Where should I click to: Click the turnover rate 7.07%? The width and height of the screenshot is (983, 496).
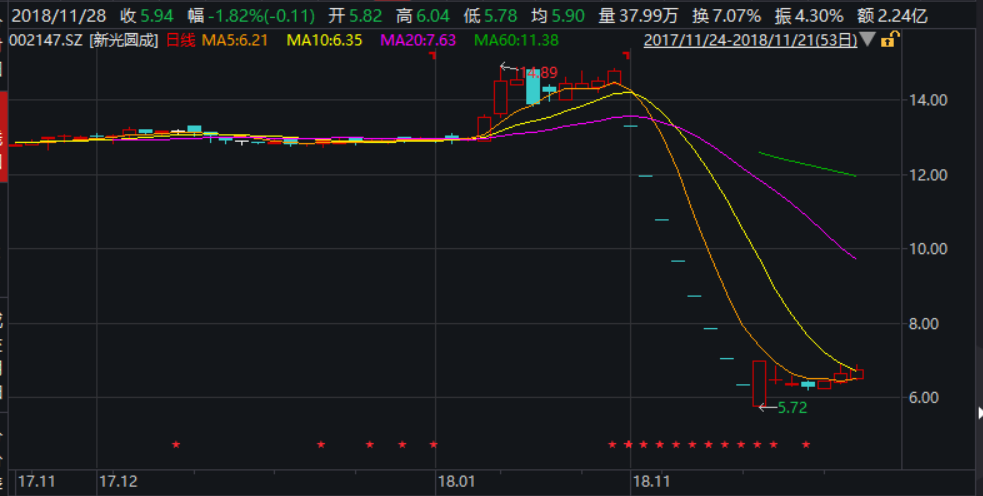click(x=737, y=16)
